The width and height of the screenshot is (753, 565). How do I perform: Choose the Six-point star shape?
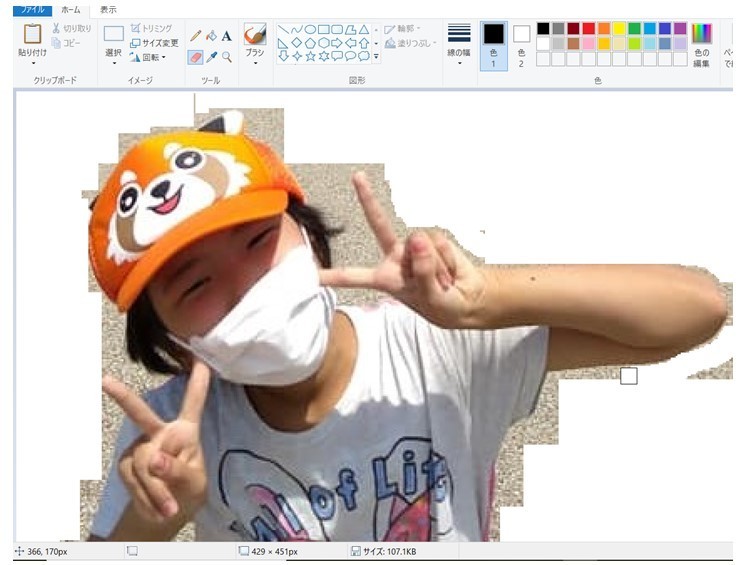tap(324, 56)
